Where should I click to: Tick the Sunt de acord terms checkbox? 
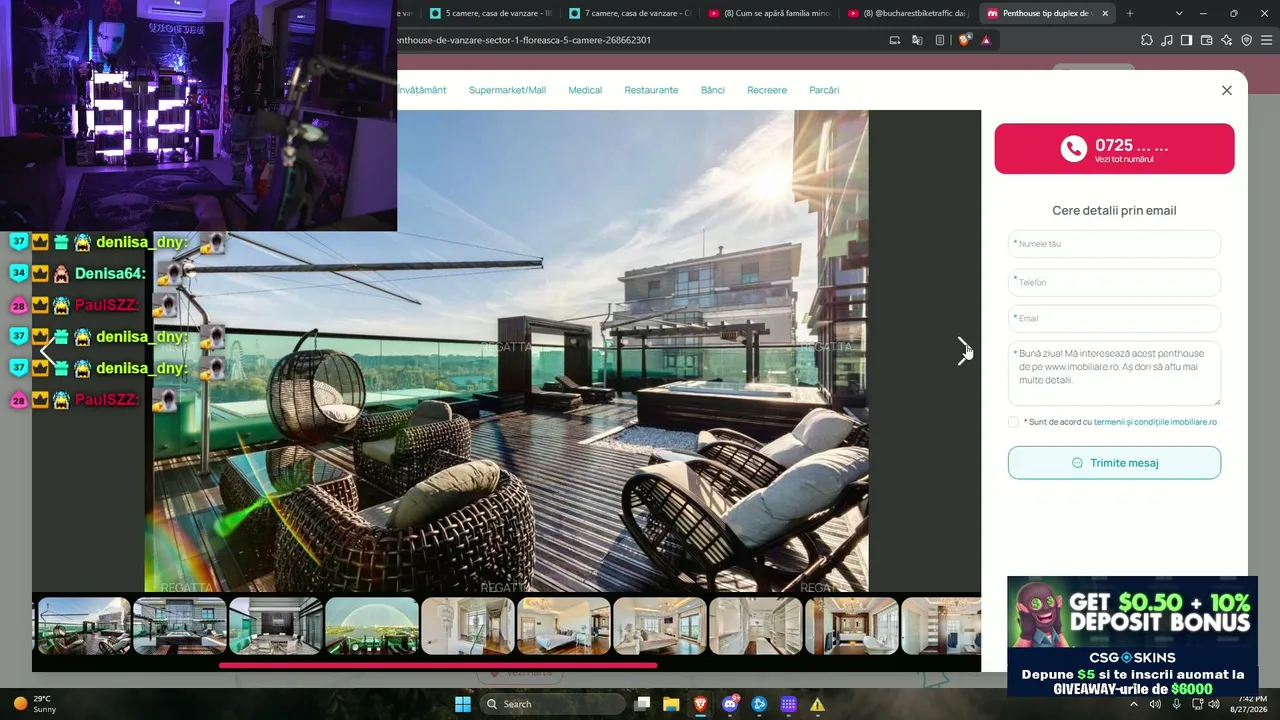click(x=1014, y=422)
